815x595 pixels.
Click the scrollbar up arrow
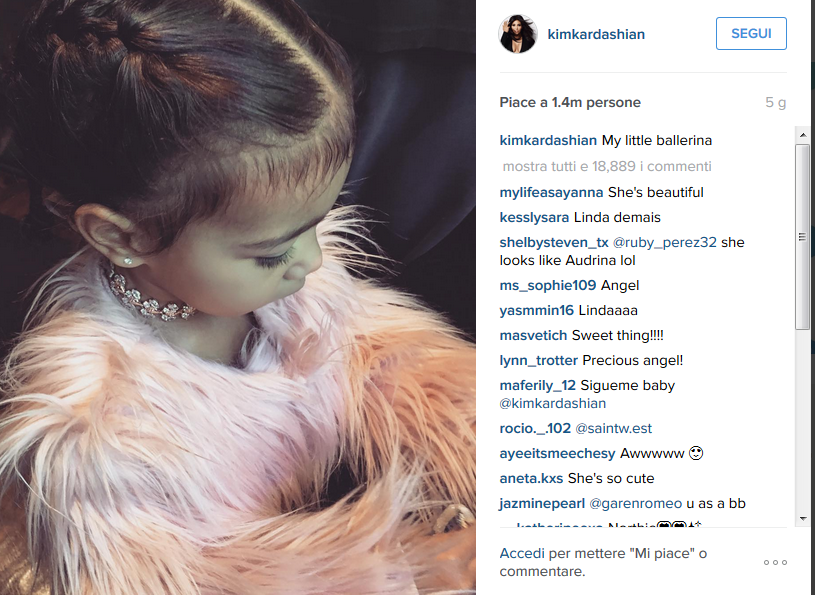click(x=803, y=135)
